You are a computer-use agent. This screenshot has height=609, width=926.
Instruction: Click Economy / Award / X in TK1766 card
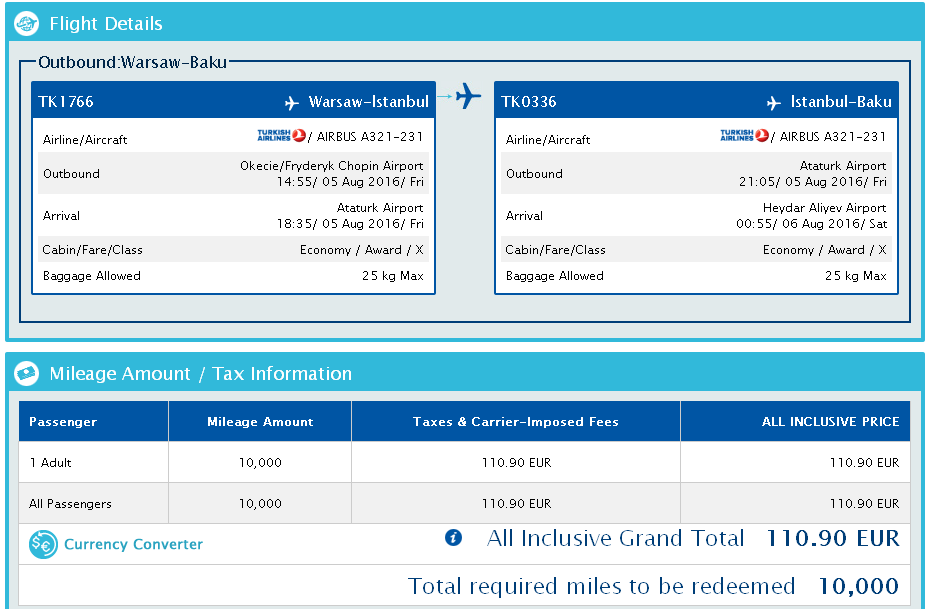361,250
